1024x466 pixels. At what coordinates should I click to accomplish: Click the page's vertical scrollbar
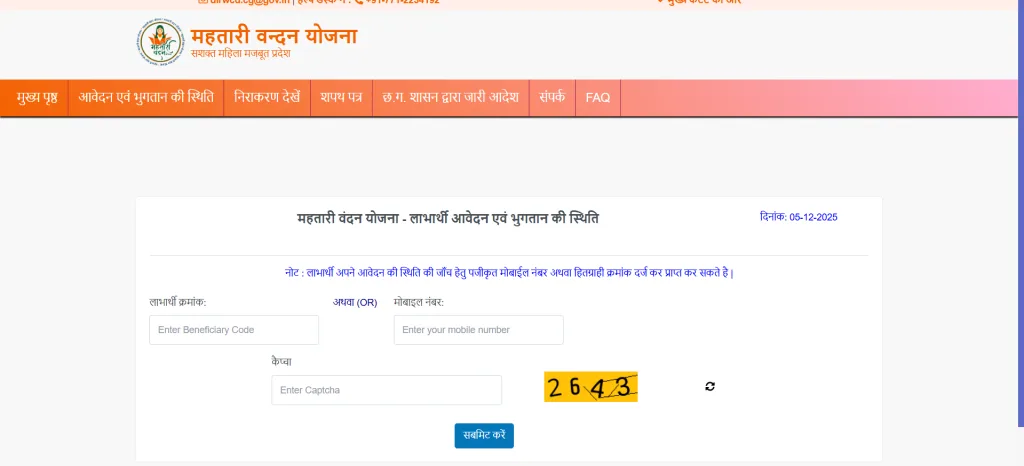point(1021,213)
